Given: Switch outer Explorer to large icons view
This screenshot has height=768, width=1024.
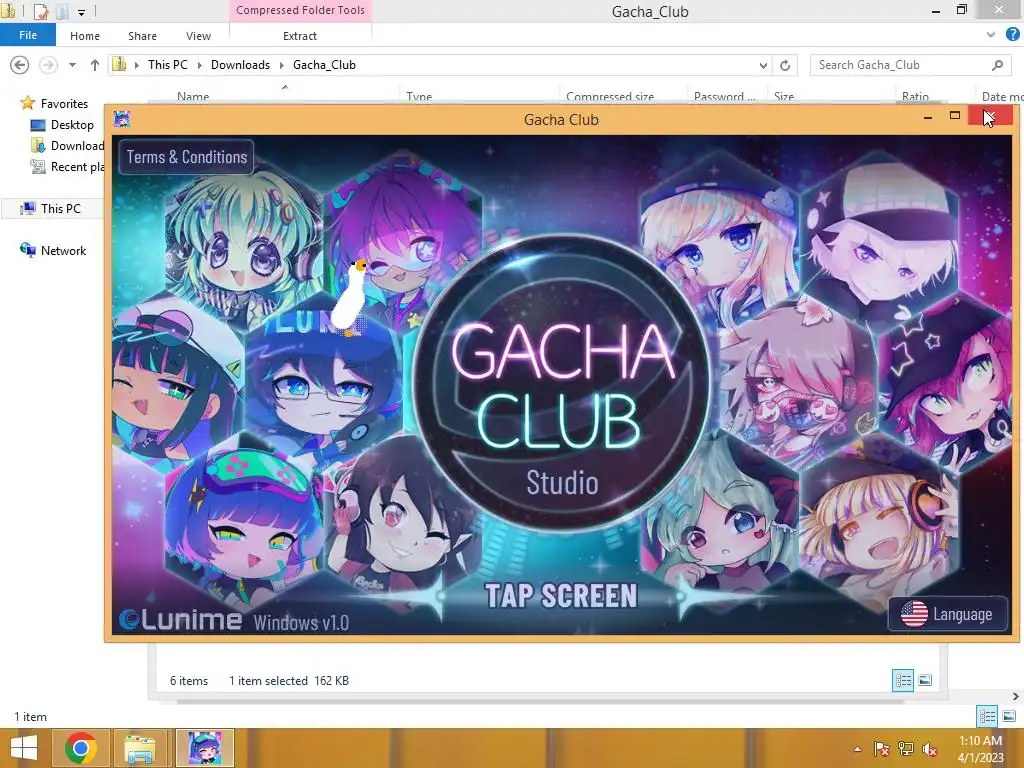Looking at the screenshot, I should pyautogui.click(x=1008, y=716).
